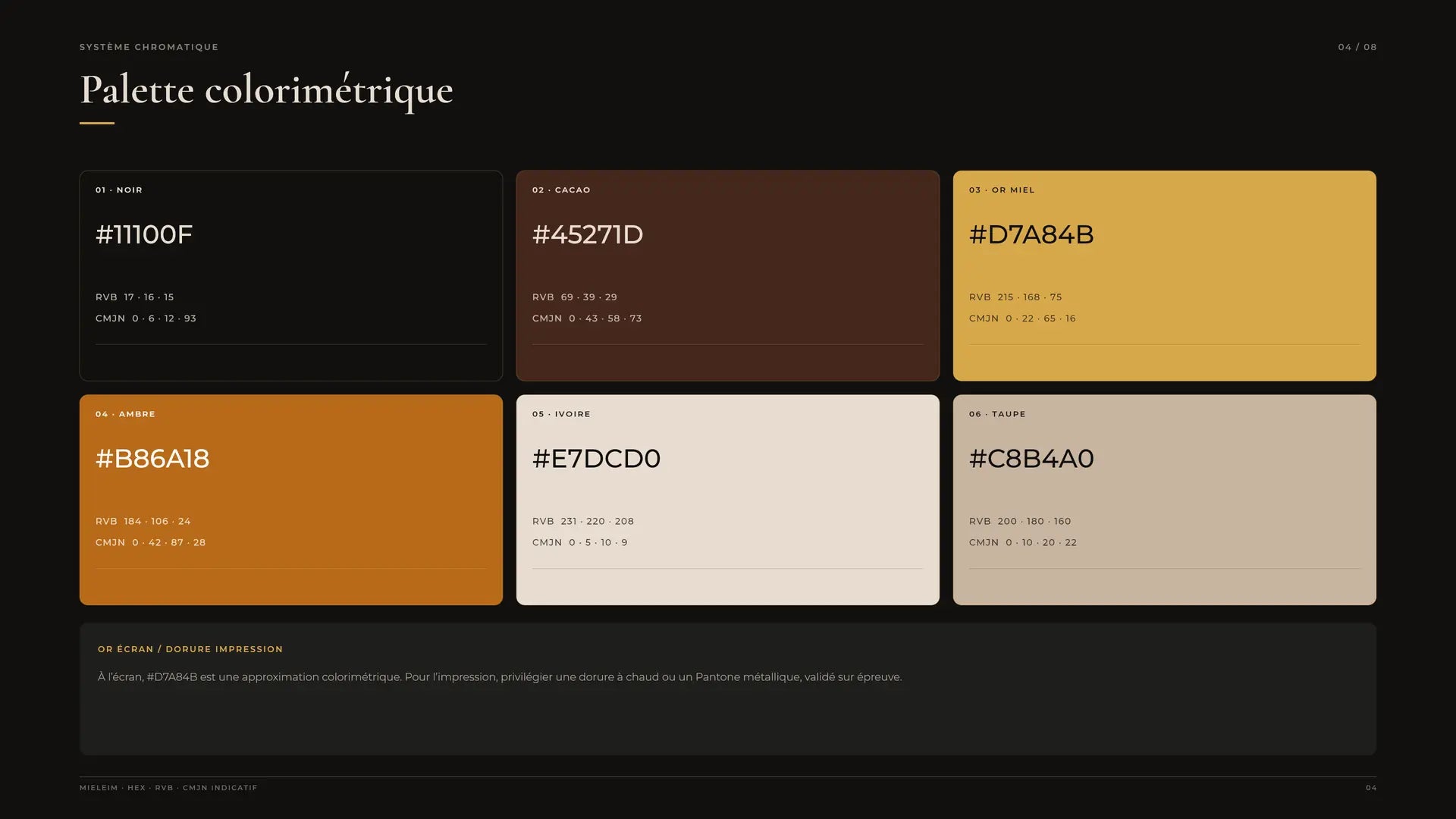Click the footer page number 04
This screenshot has width=1456, height=819.
tap(1371, 788)
